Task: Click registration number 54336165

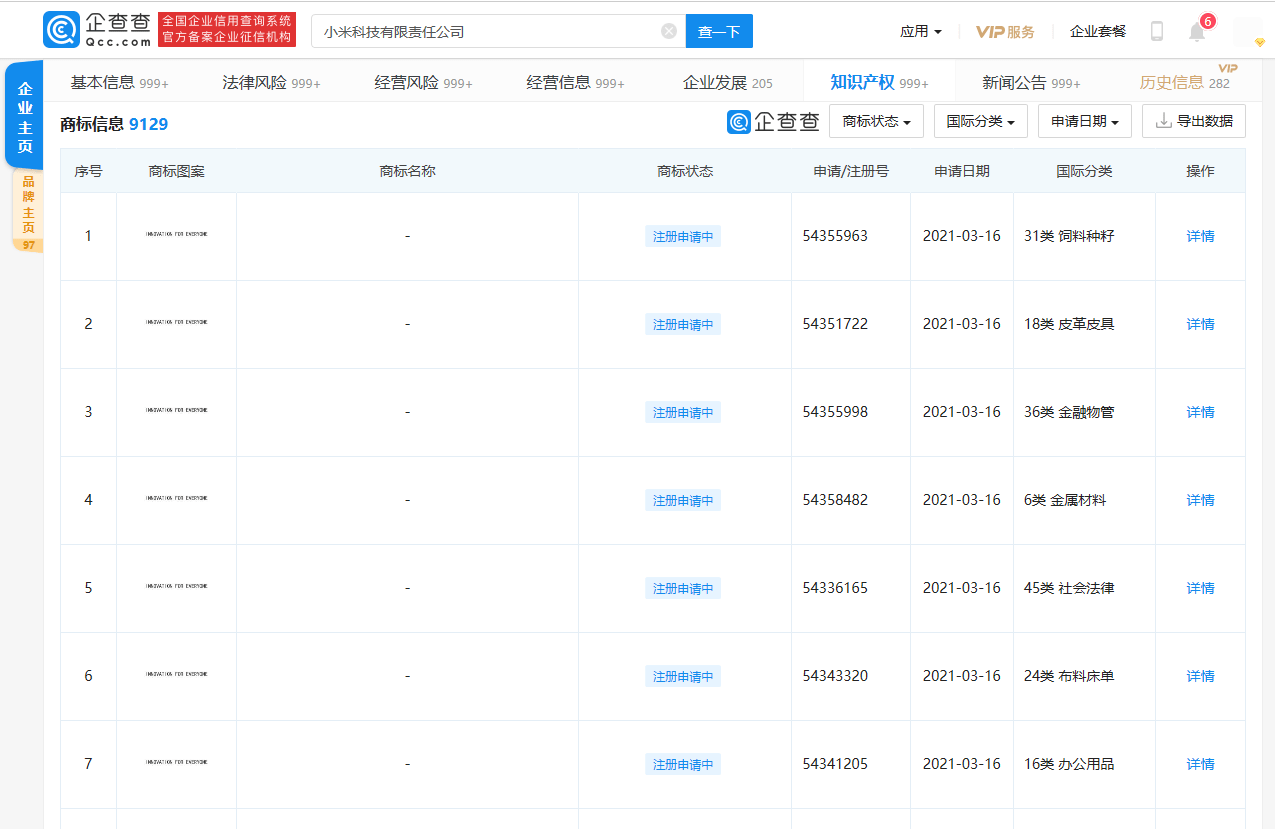Action: [835, 588]
